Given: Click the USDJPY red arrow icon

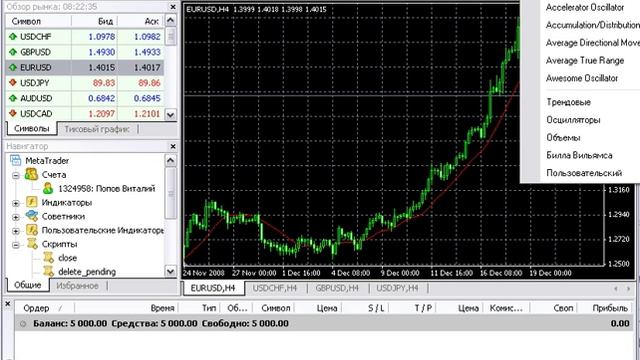Looking at the screenshot, I should tap(13, 83).
